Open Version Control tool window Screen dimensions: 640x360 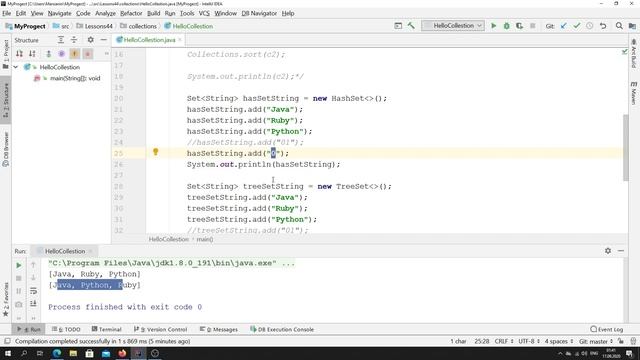[160, 329]
